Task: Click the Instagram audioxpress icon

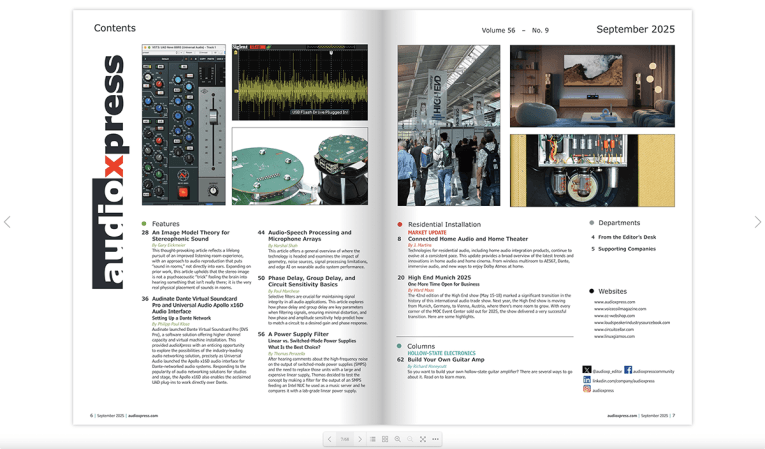Action: pyautogui.click(x=587, y=390)
